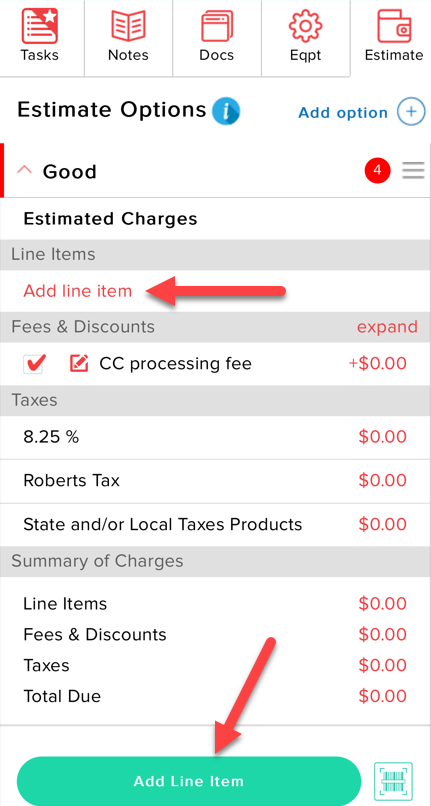Collapse the Good option chevron
The image size is (431, 806).
pos(24,170)
